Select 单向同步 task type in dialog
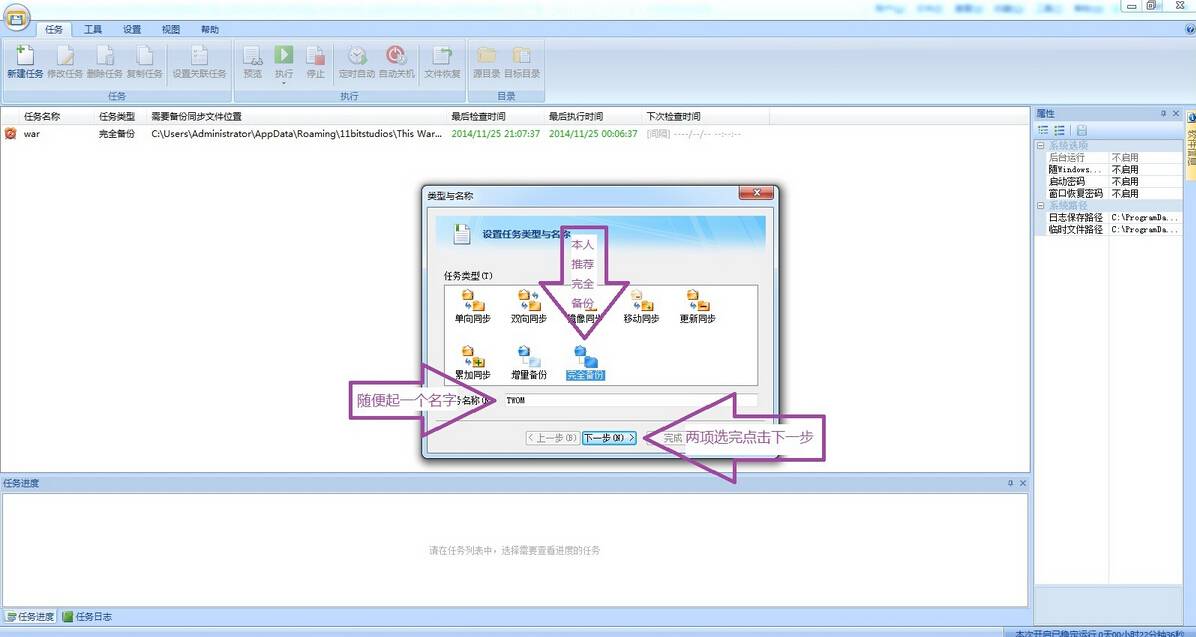The width and height of the screenshot is (1196, 637). tap(472, 307)
